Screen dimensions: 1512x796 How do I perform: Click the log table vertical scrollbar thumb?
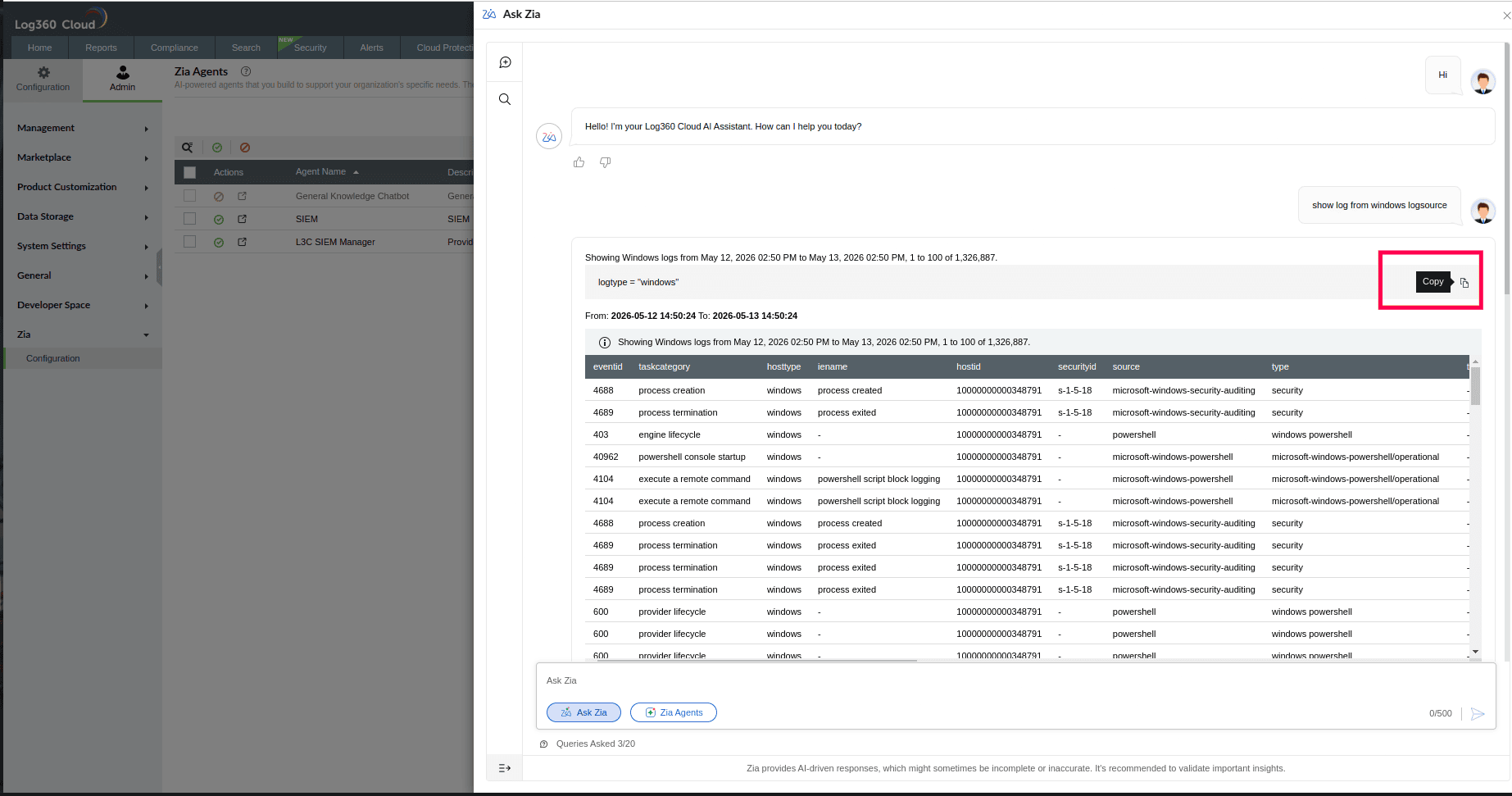pos(1475,386)
